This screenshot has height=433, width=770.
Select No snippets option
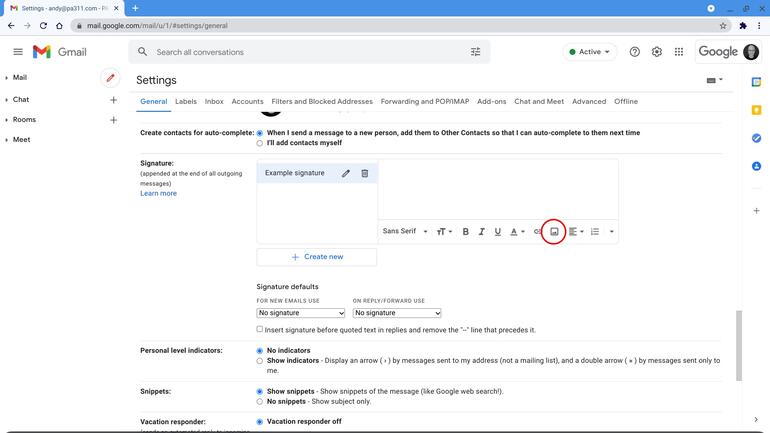point(260,402)
